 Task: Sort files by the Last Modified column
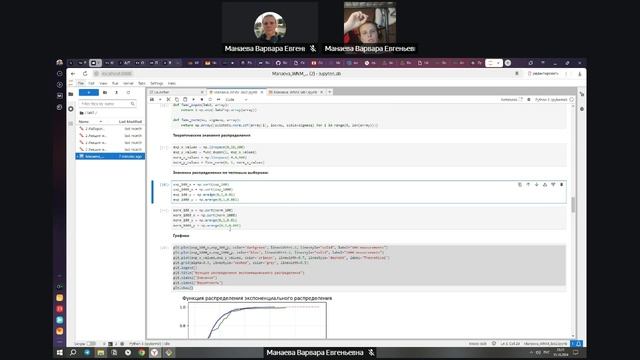130,122
